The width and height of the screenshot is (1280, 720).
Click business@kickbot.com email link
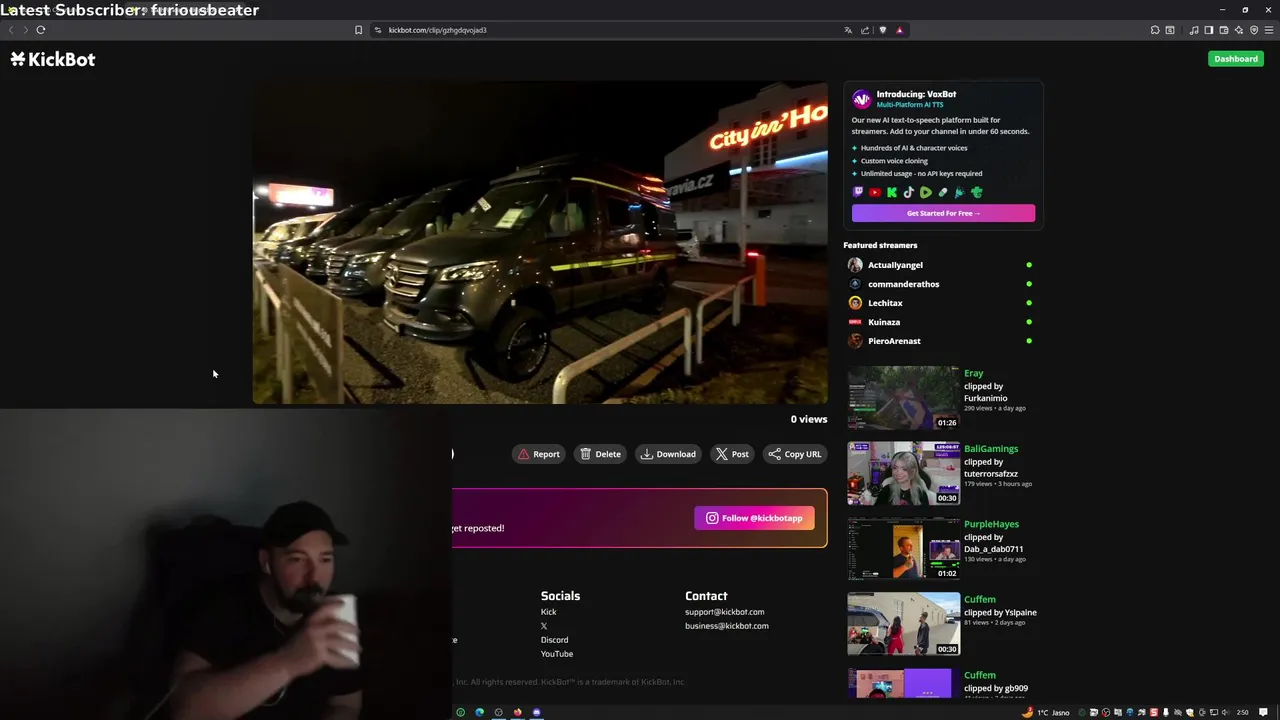coord(727,626)
